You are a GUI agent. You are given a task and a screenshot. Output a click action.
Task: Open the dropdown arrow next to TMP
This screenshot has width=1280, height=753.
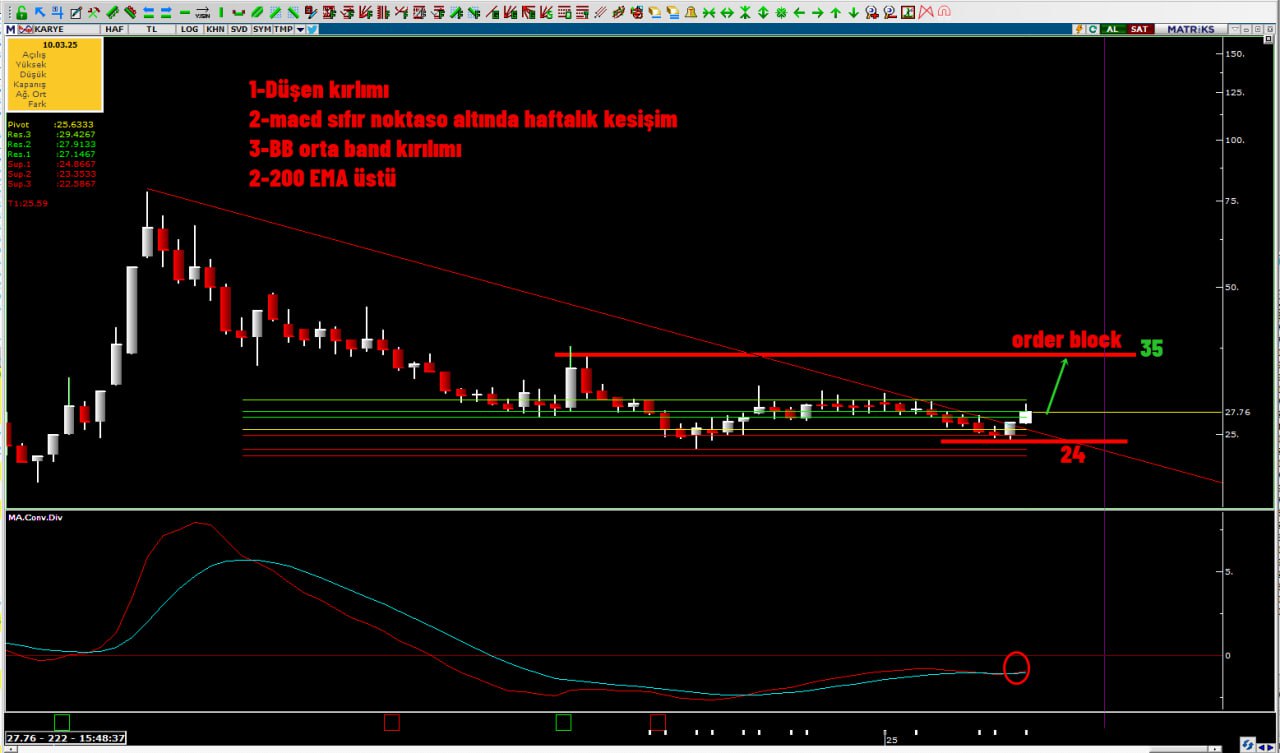point(299,29)
